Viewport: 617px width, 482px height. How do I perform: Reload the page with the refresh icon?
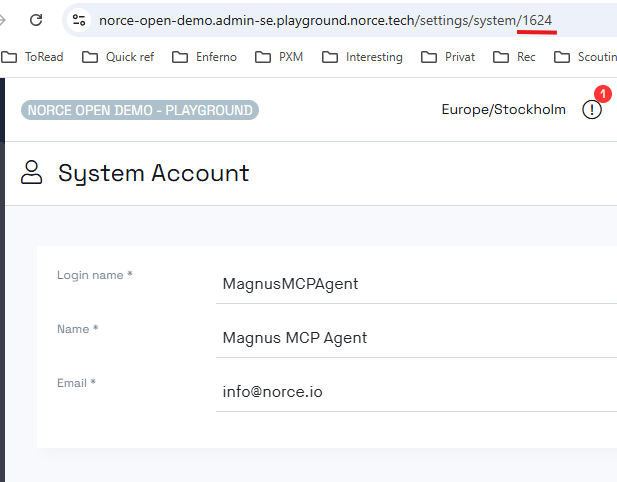(36, 20)
